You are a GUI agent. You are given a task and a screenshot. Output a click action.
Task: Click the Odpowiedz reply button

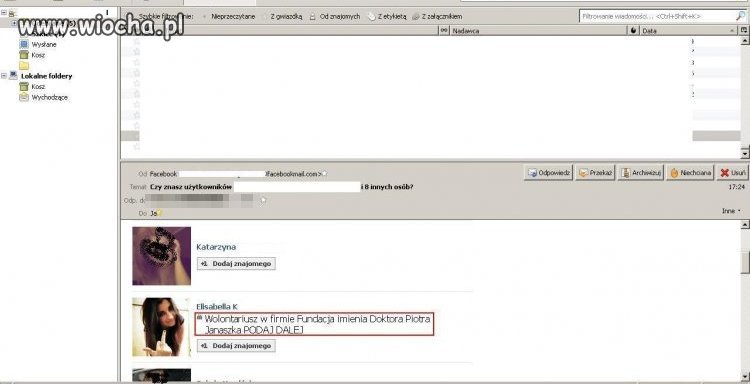coord(549,173)
